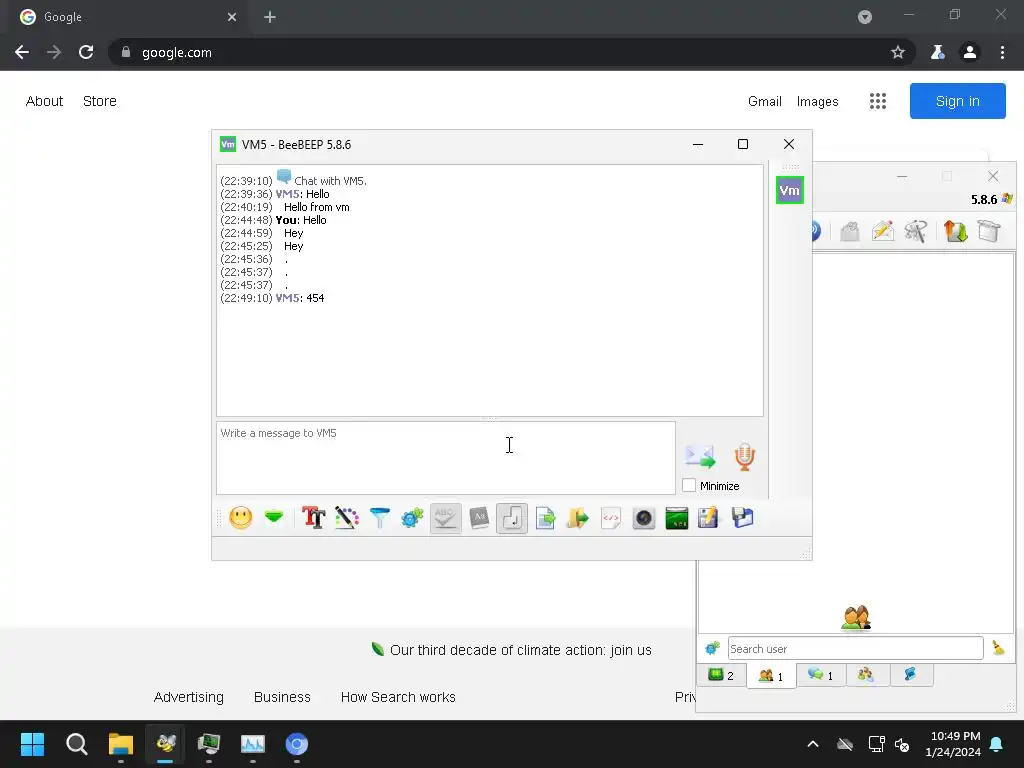Image resolution: width=1024 pixels, height=768 pixels.
Task: Click gear settings beside Search user
Action: point(712,648)
